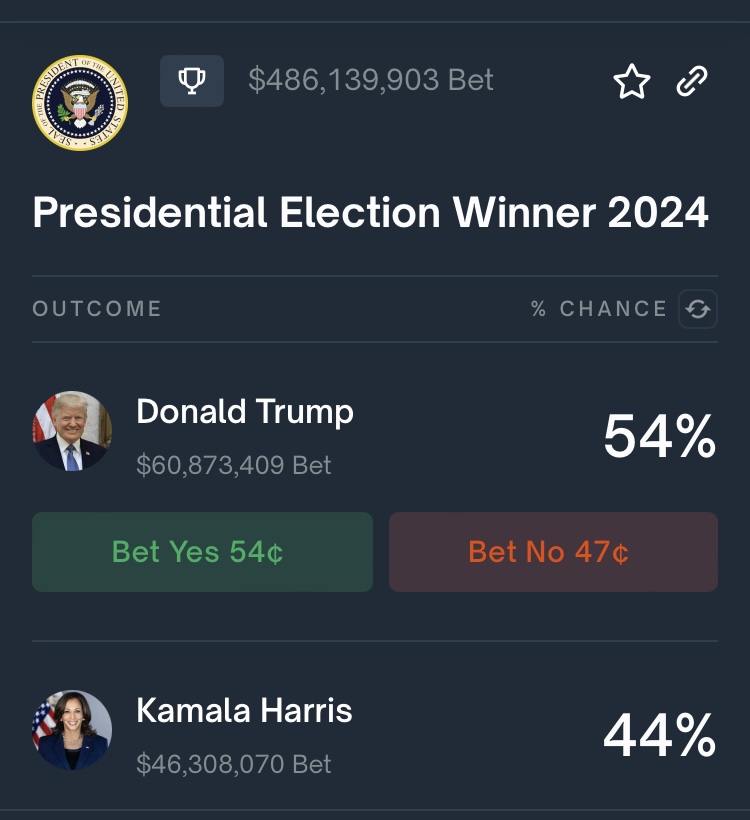Click Harris's 44% chance value
The image size is (750, 820).
point(659,737)
